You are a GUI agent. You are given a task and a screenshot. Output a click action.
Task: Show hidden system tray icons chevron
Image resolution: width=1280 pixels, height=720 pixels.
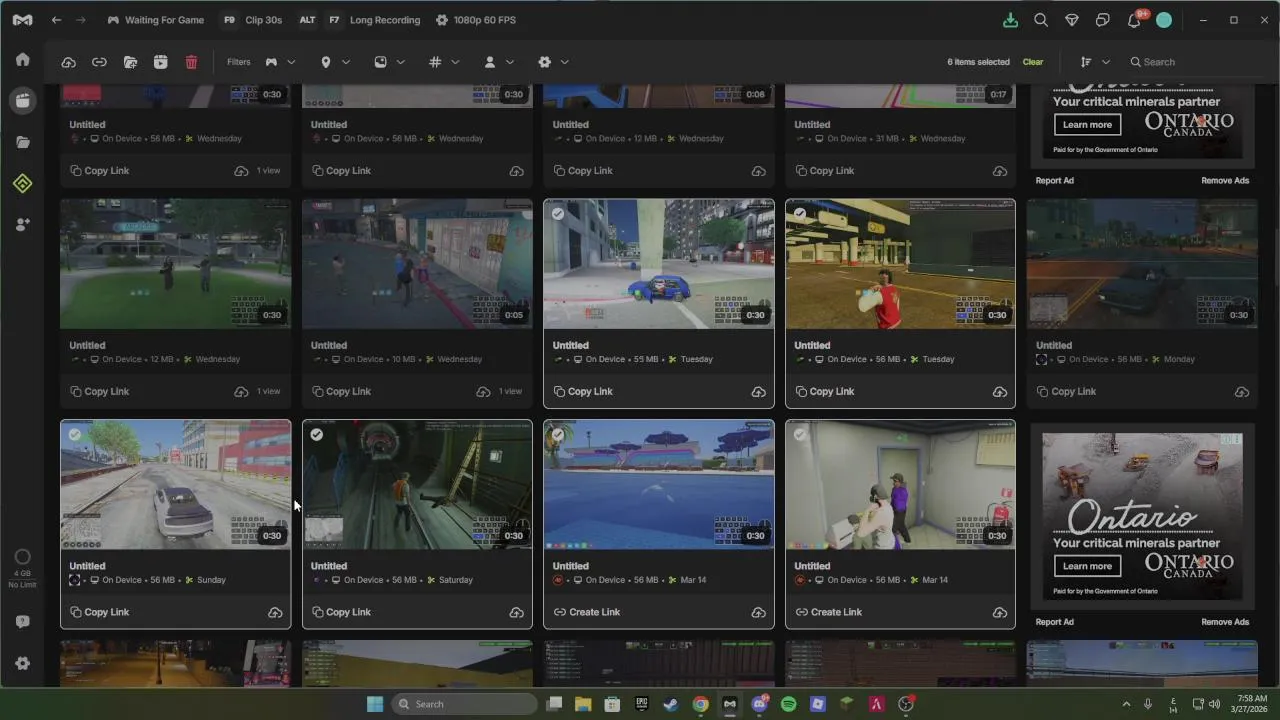tap(1126, 704)
